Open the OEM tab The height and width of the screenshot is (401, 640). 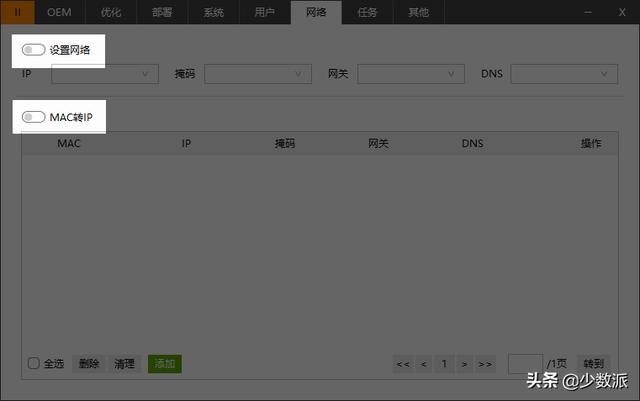pyautogui.click(x=60, y=12)
